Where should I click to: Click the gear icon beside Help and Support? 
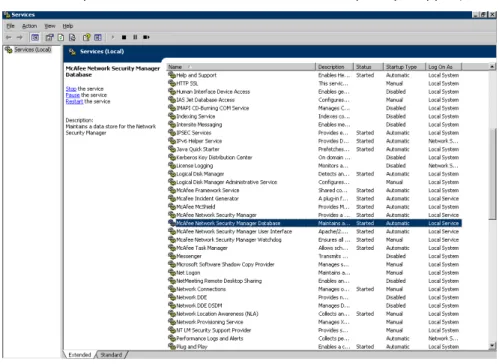pos(172,75)
